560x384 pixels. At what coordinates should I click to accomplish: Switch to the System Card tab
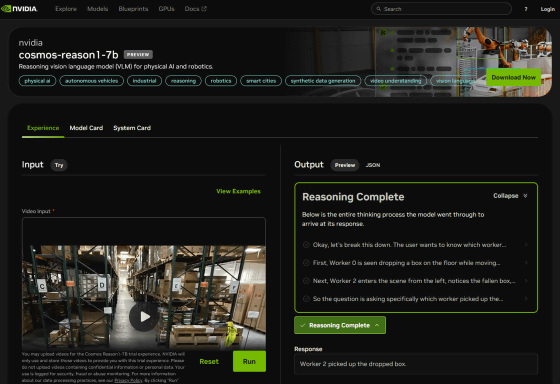[132, 128]
